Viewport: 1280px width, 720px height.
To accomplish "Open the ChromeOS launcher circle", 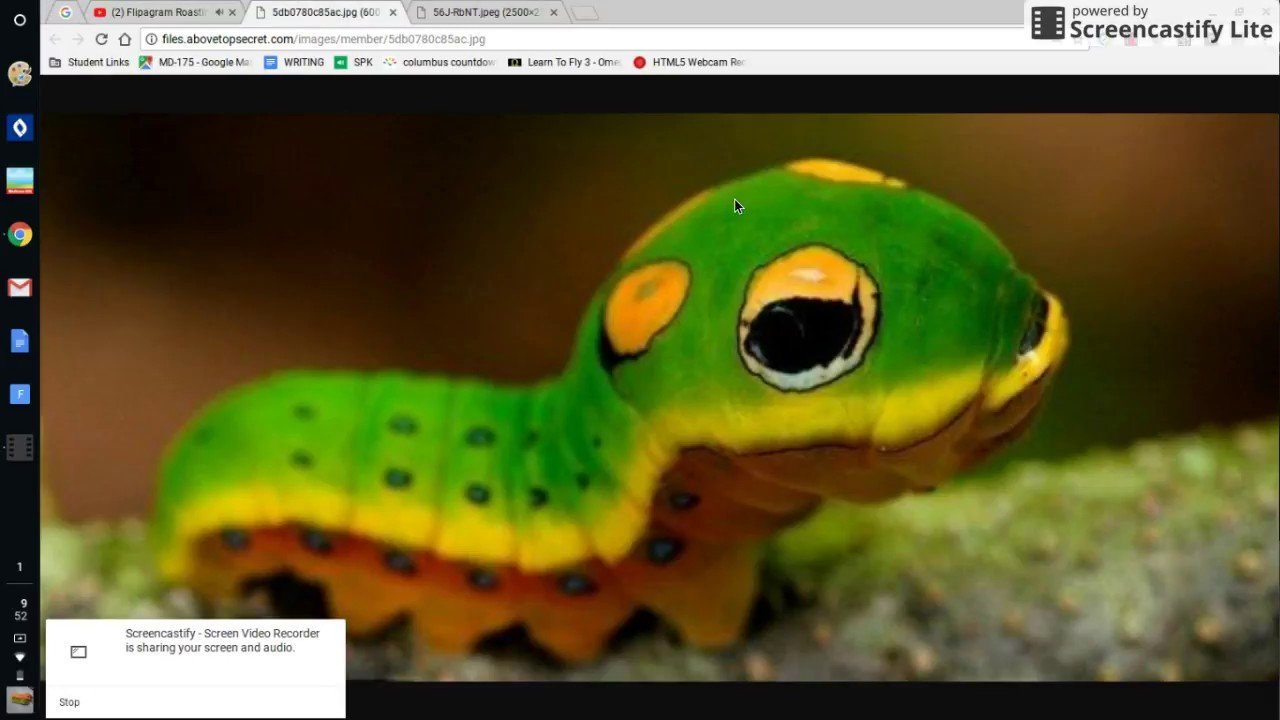I will [x=19, y=20].
